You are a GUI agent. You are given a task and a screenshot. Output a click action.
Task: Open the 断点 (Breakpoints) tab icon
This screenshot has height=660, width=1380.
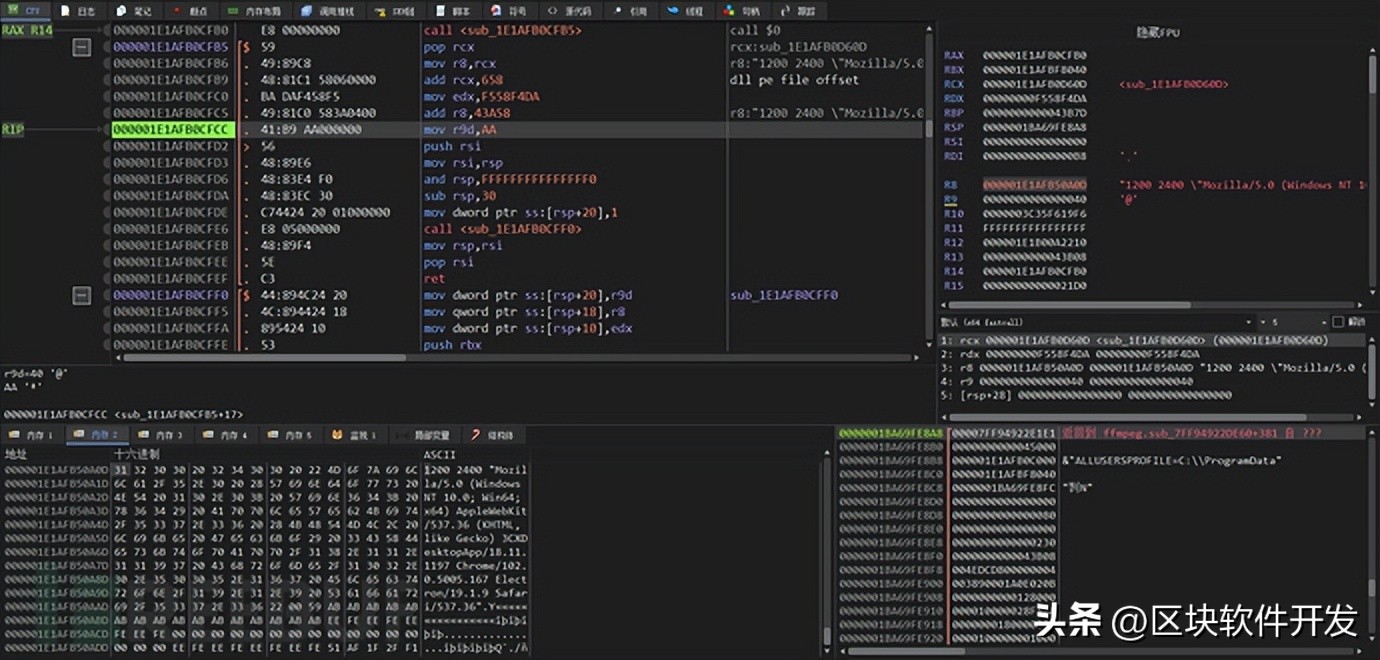click(178, 11)
